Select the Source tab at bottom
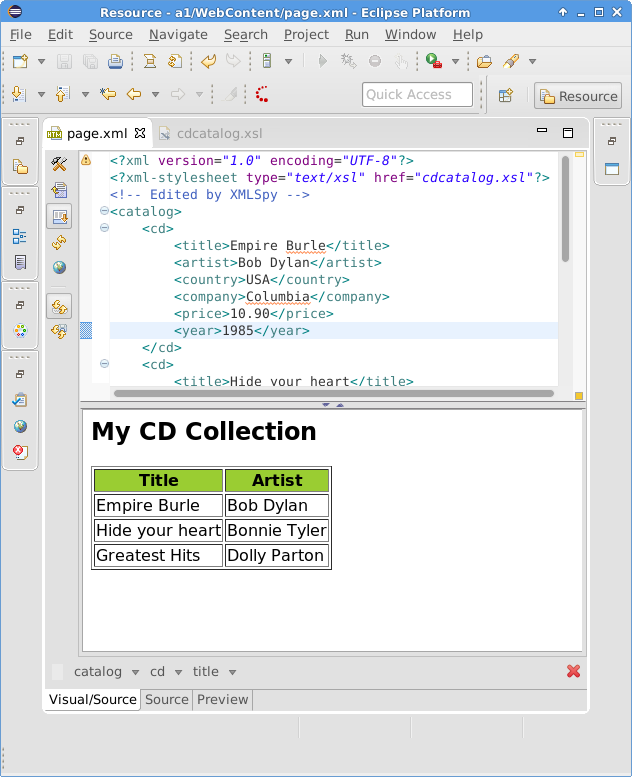Viewport: 632px width, 777px height. 166,699
